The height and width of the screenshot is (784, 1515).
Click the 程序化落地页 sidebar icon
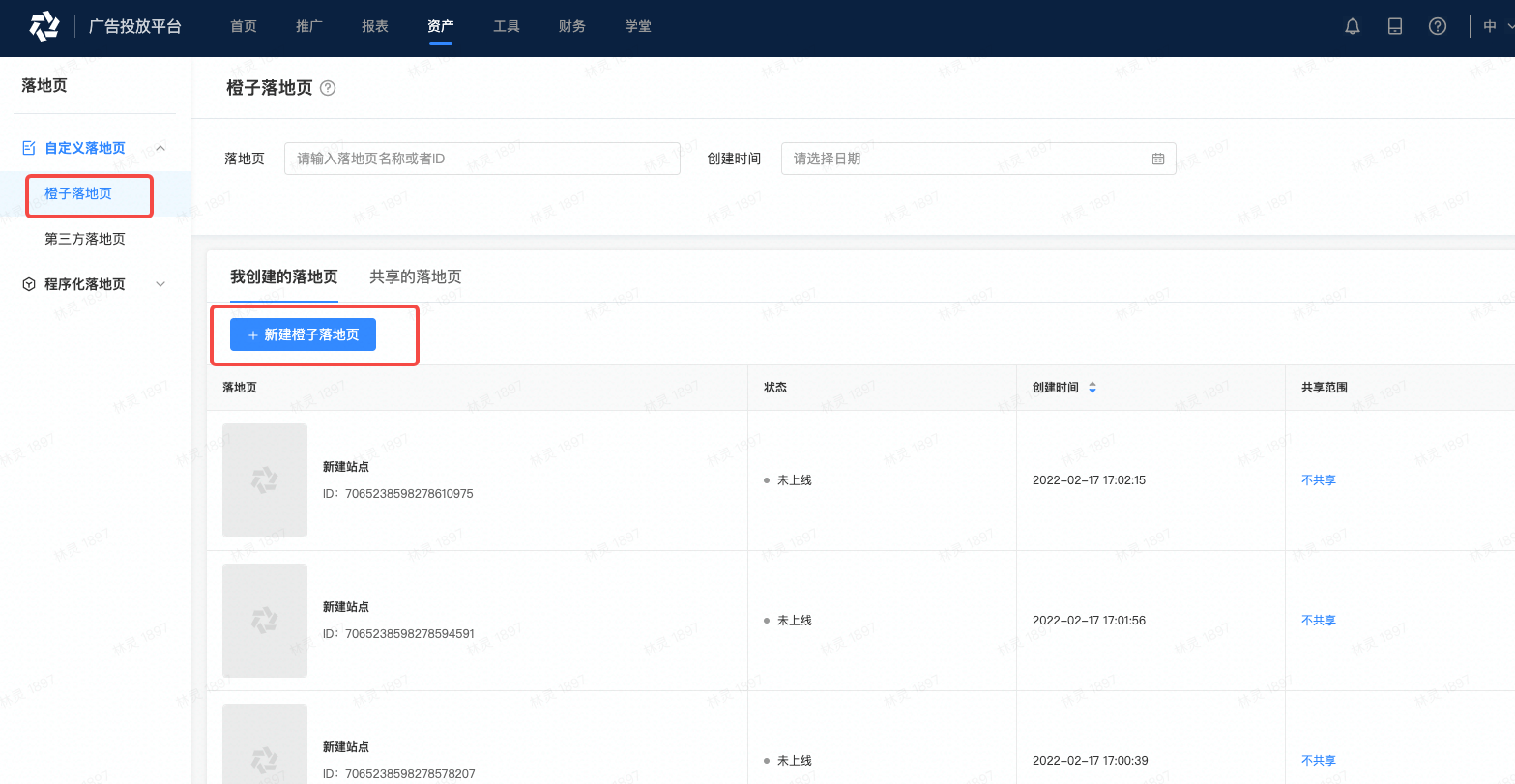29,284
